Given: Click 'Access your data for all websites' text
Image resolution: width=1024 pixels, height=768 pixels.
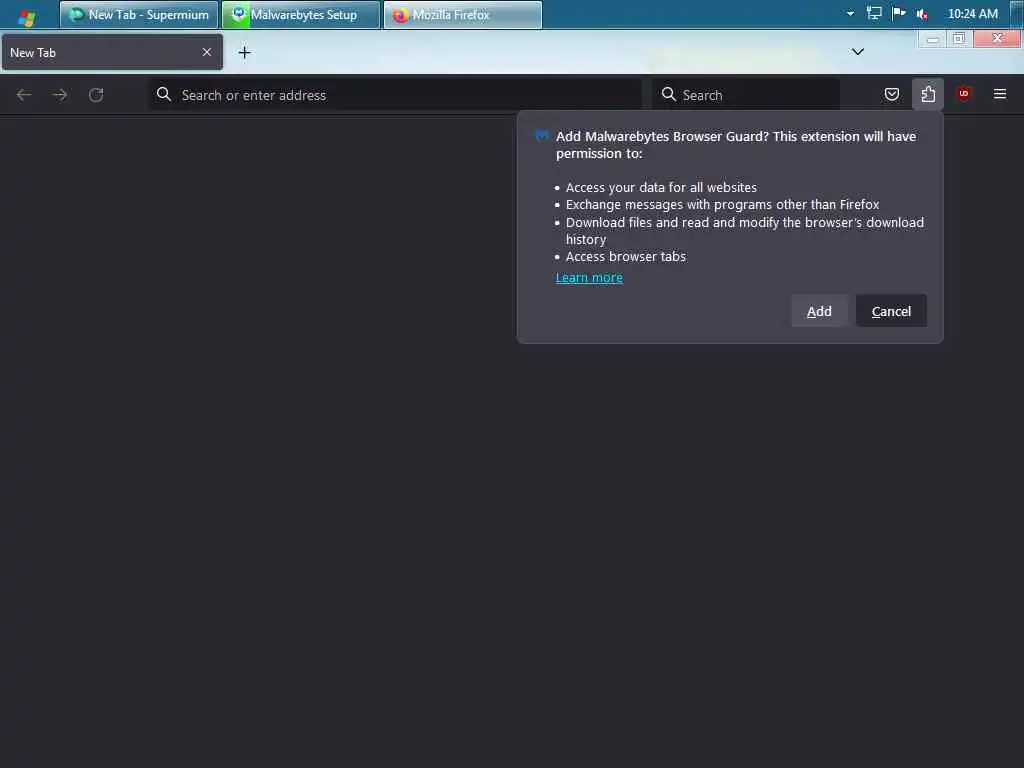Looking at the screenshot, I should tap(661, 187).
